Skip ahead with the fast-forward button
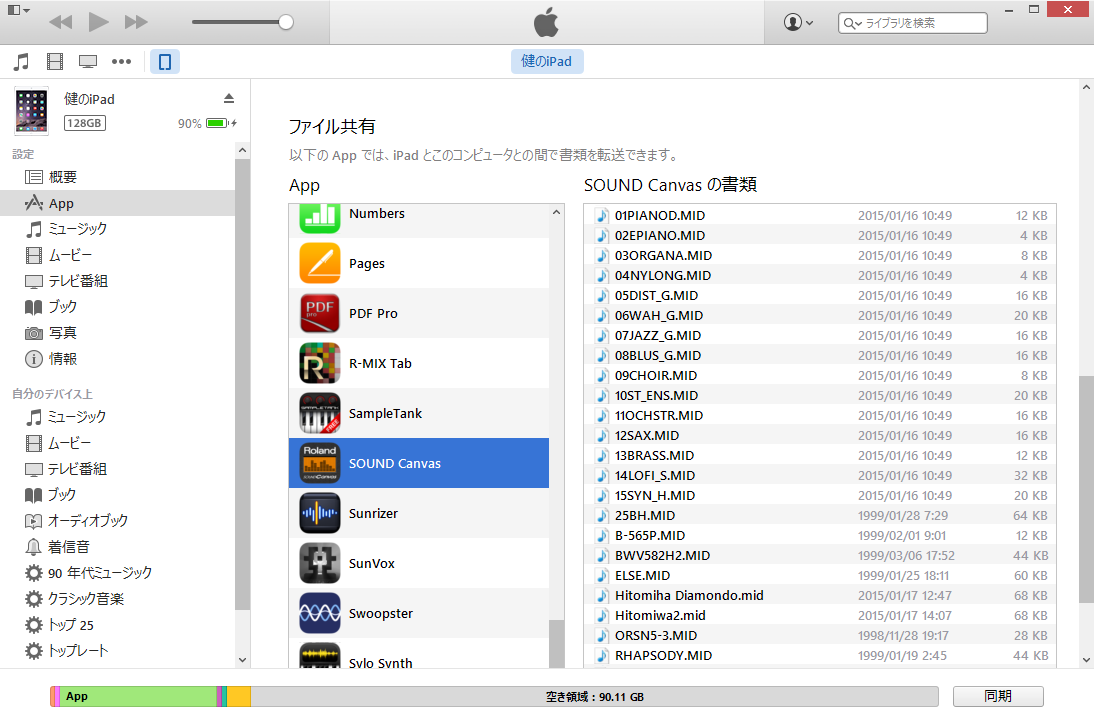This screenshot has height=724, width=1094. 136,22
